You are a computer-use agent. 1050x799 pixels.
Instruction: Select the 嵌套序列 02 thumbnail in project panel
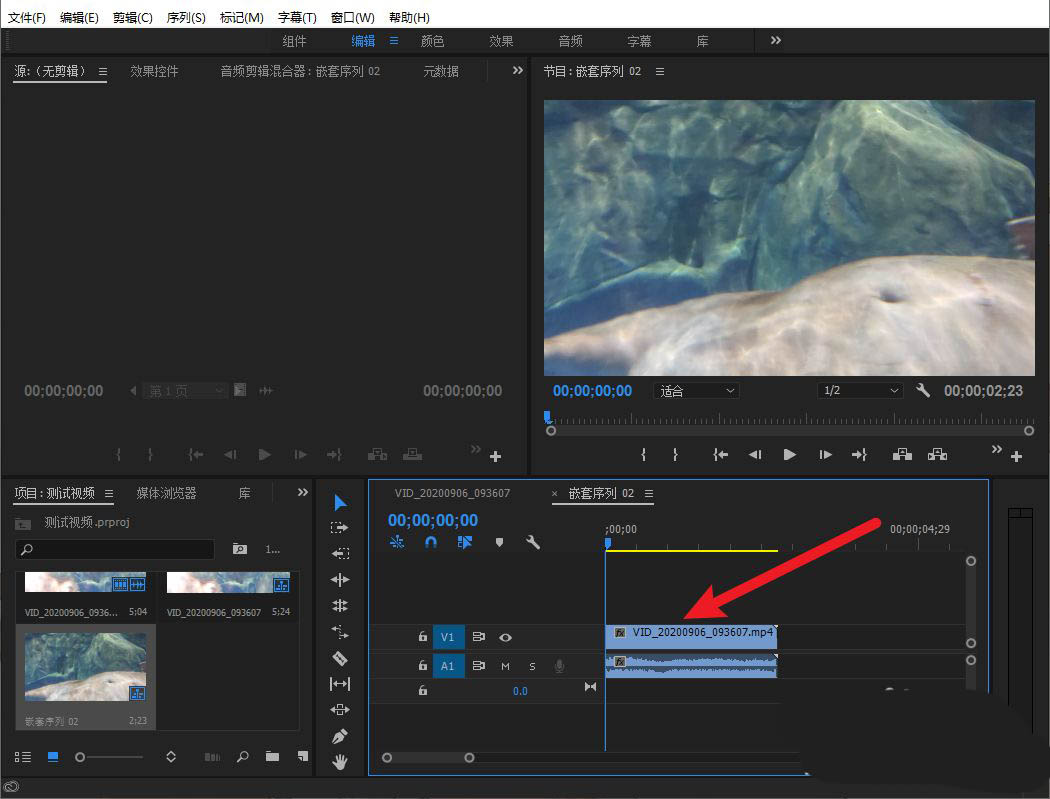tap(85, 667)
